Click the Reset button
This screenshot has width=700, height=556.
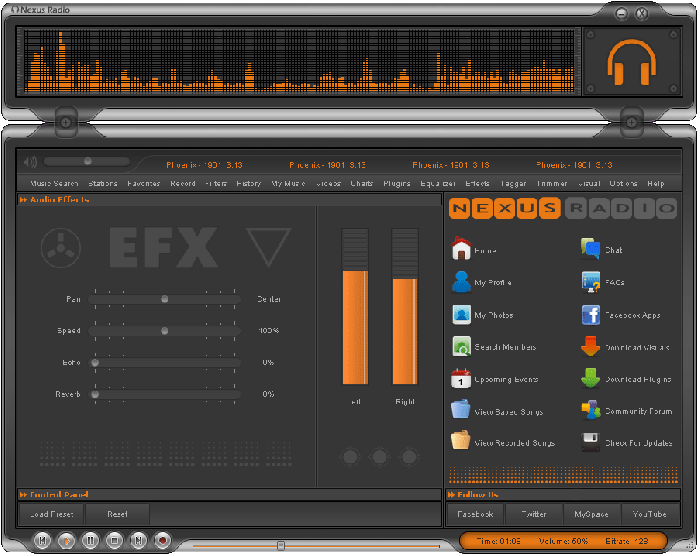coord(117,514)
